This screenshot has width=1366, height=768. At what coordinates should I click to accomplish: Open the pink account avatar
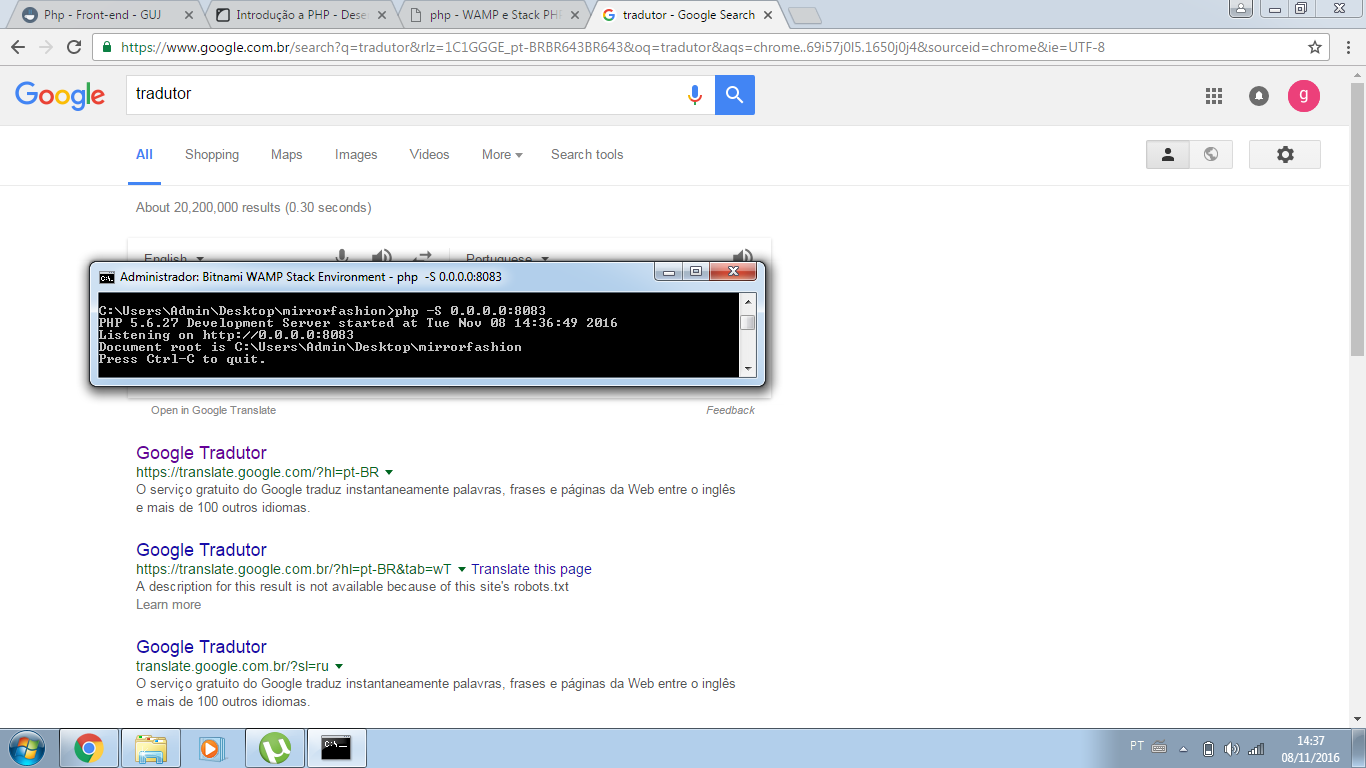pos(1304,96)
